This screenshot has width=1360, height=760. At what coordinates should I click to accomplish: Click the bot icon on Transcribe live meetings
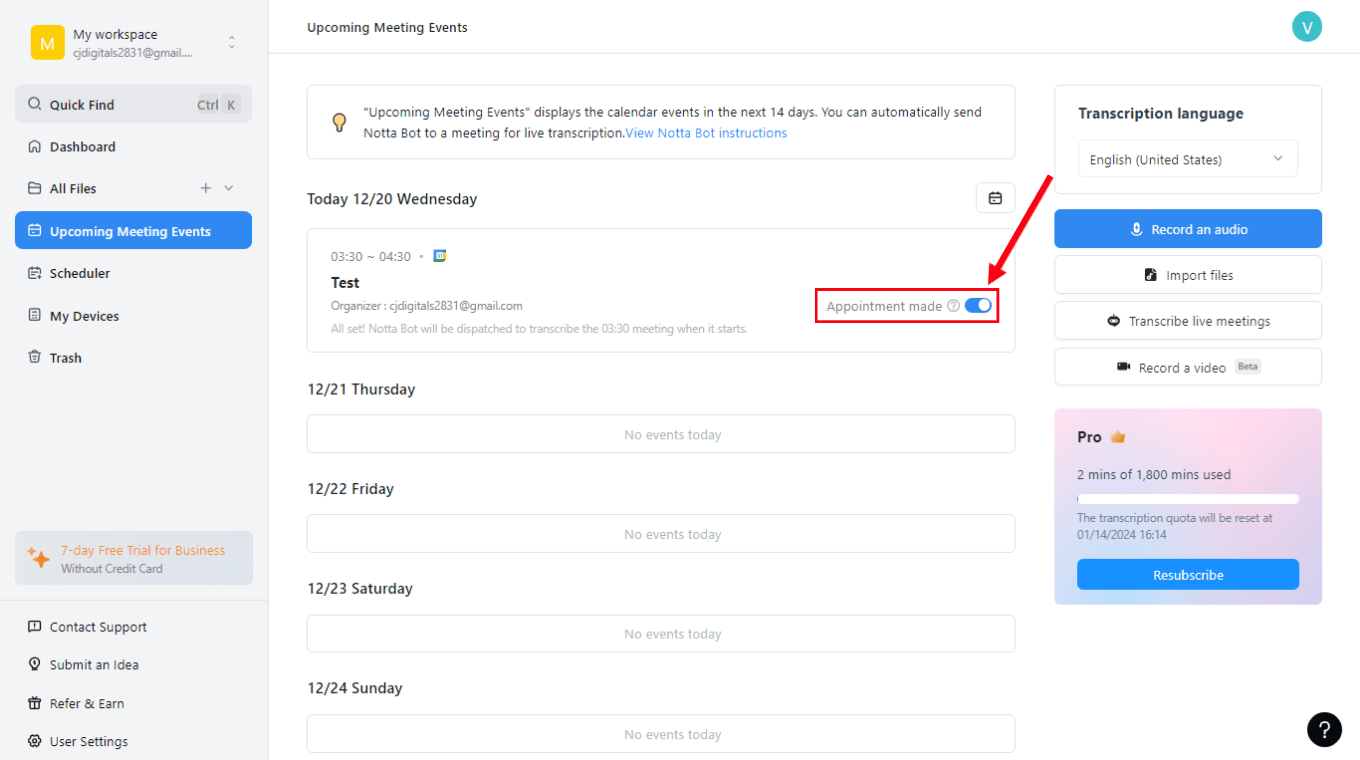tap(1114, 321)
